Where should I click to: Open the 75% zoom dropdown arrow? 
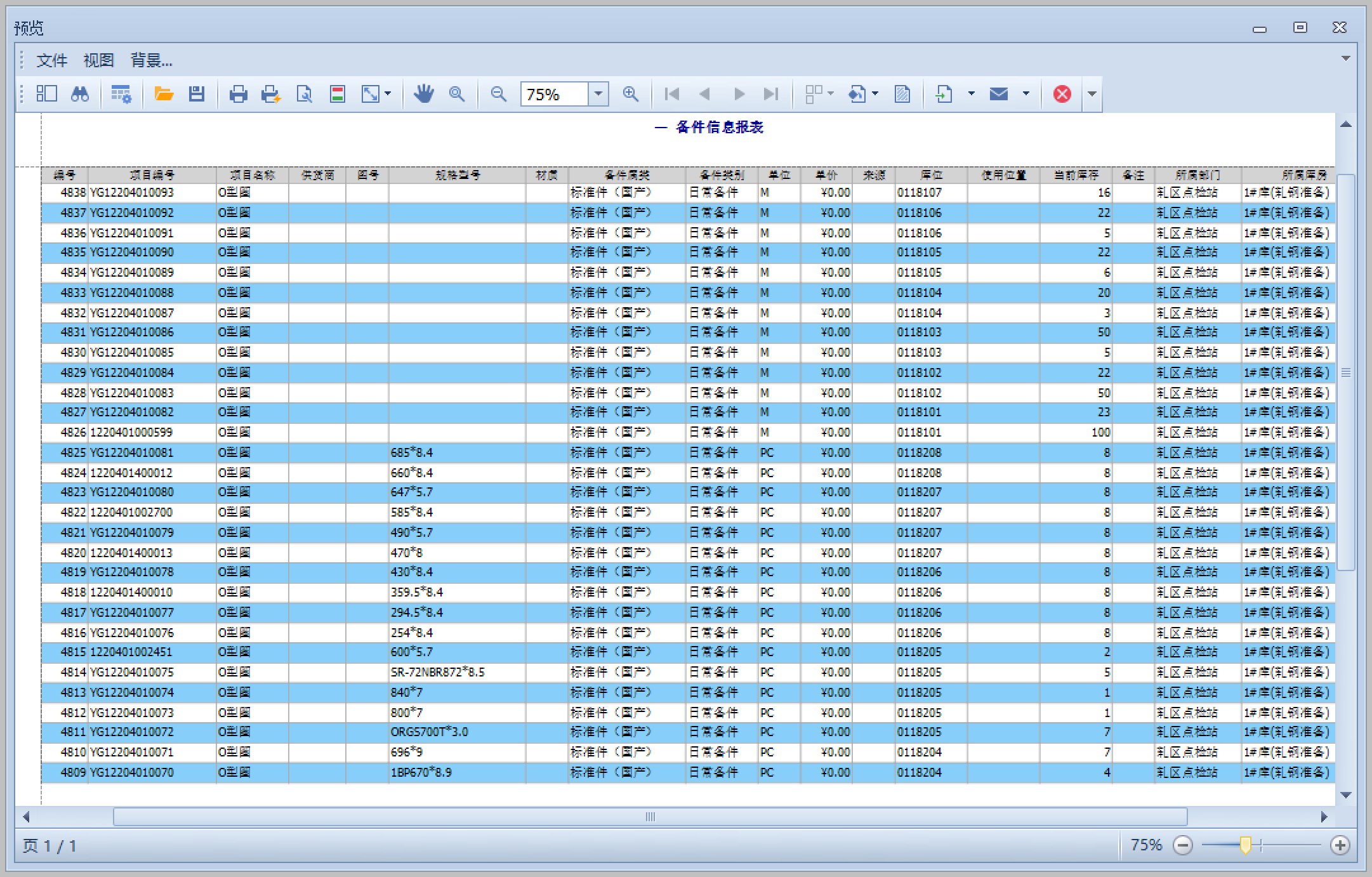tap(598, 94)
